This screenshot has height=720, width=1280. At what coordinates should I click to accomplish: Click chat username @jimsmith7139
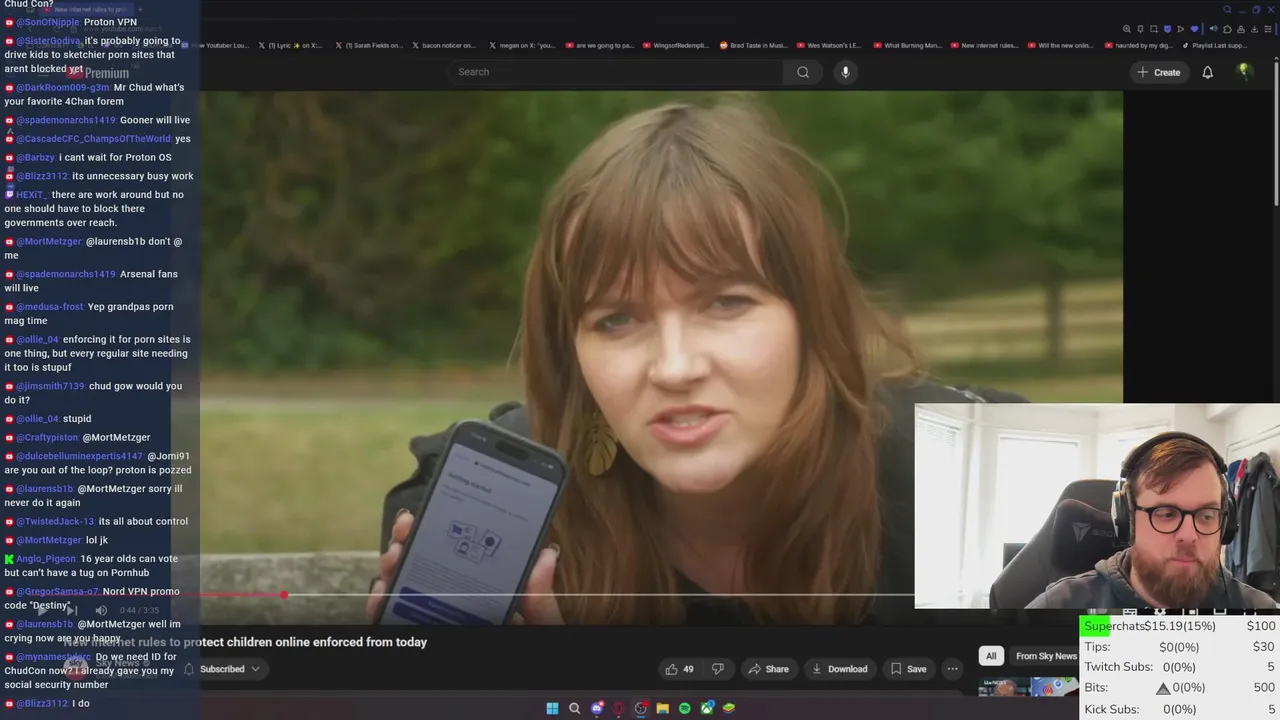[x=50, y=386]
